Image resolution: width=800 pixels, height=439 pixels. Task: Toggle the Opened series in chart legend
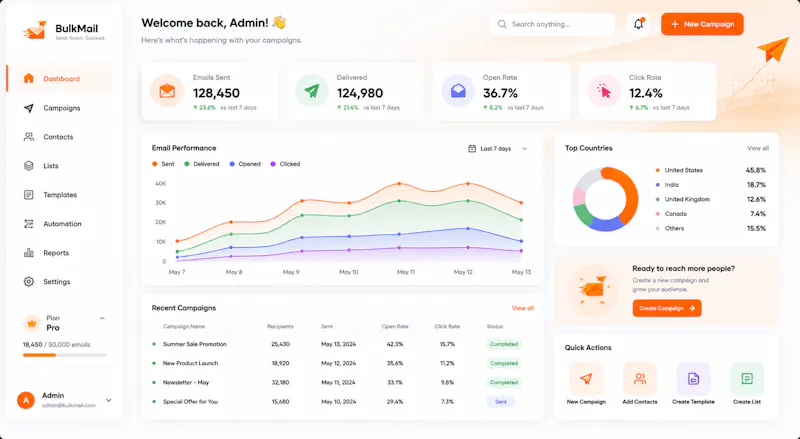point(245,164)
